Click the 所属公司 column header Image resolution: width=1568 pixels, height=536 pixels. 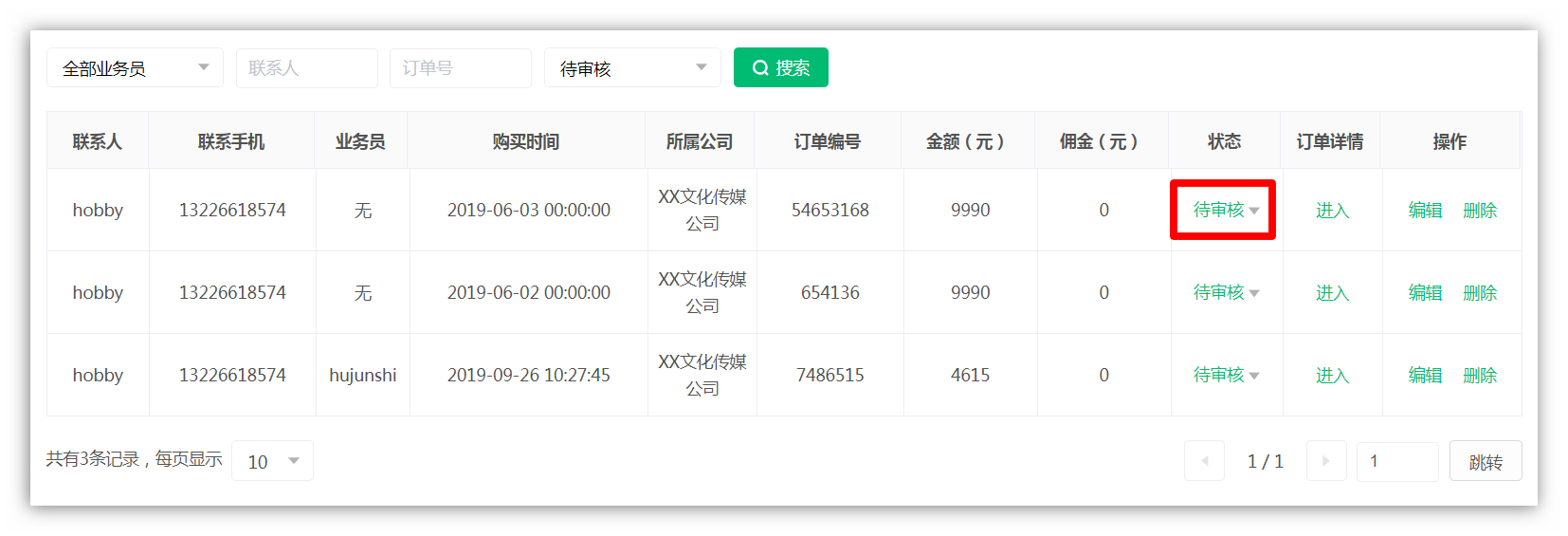700,141
